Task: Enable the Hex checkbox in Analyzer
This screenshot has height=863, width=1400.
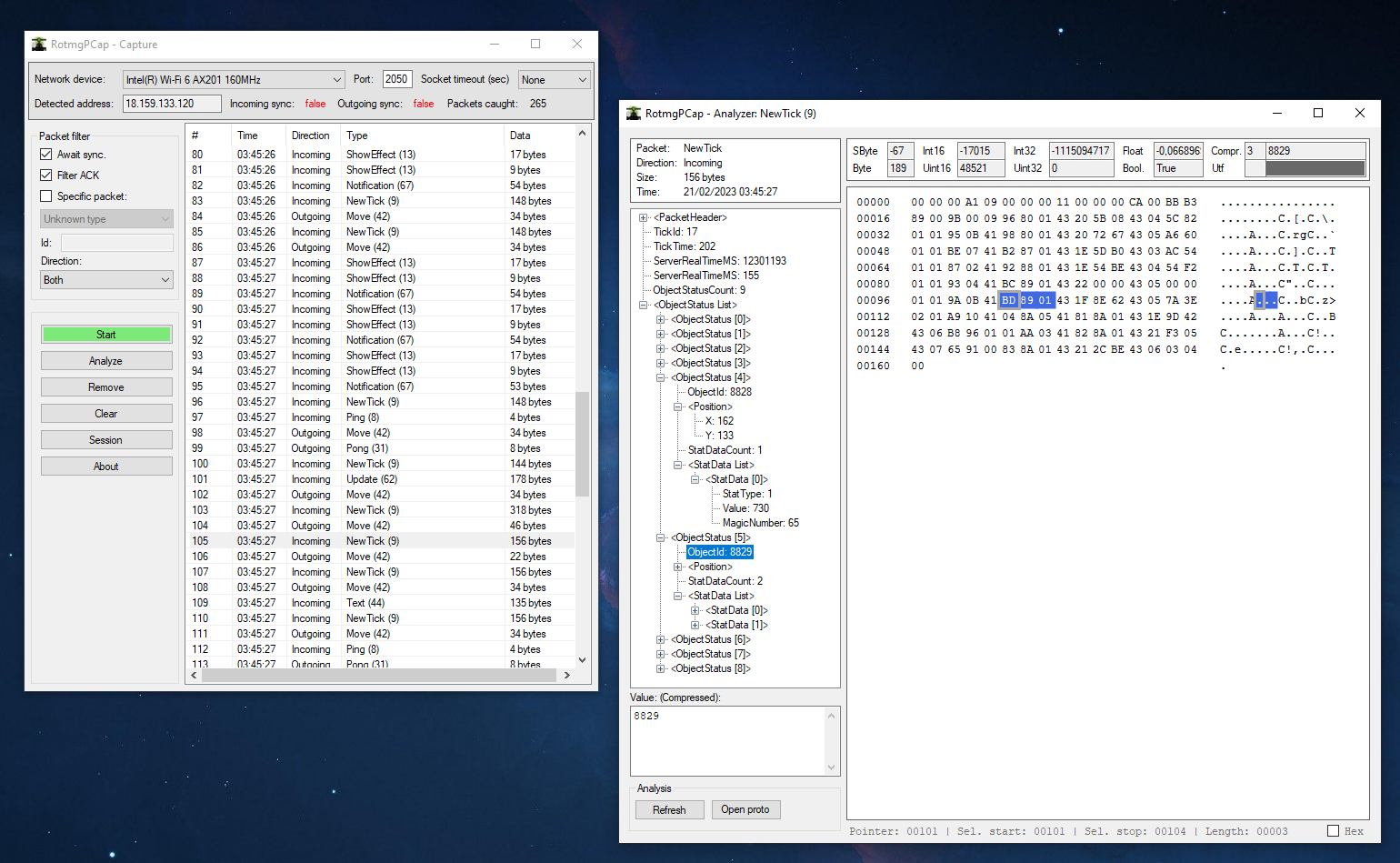Action: pyautogui.click(x=1333, y=831)
